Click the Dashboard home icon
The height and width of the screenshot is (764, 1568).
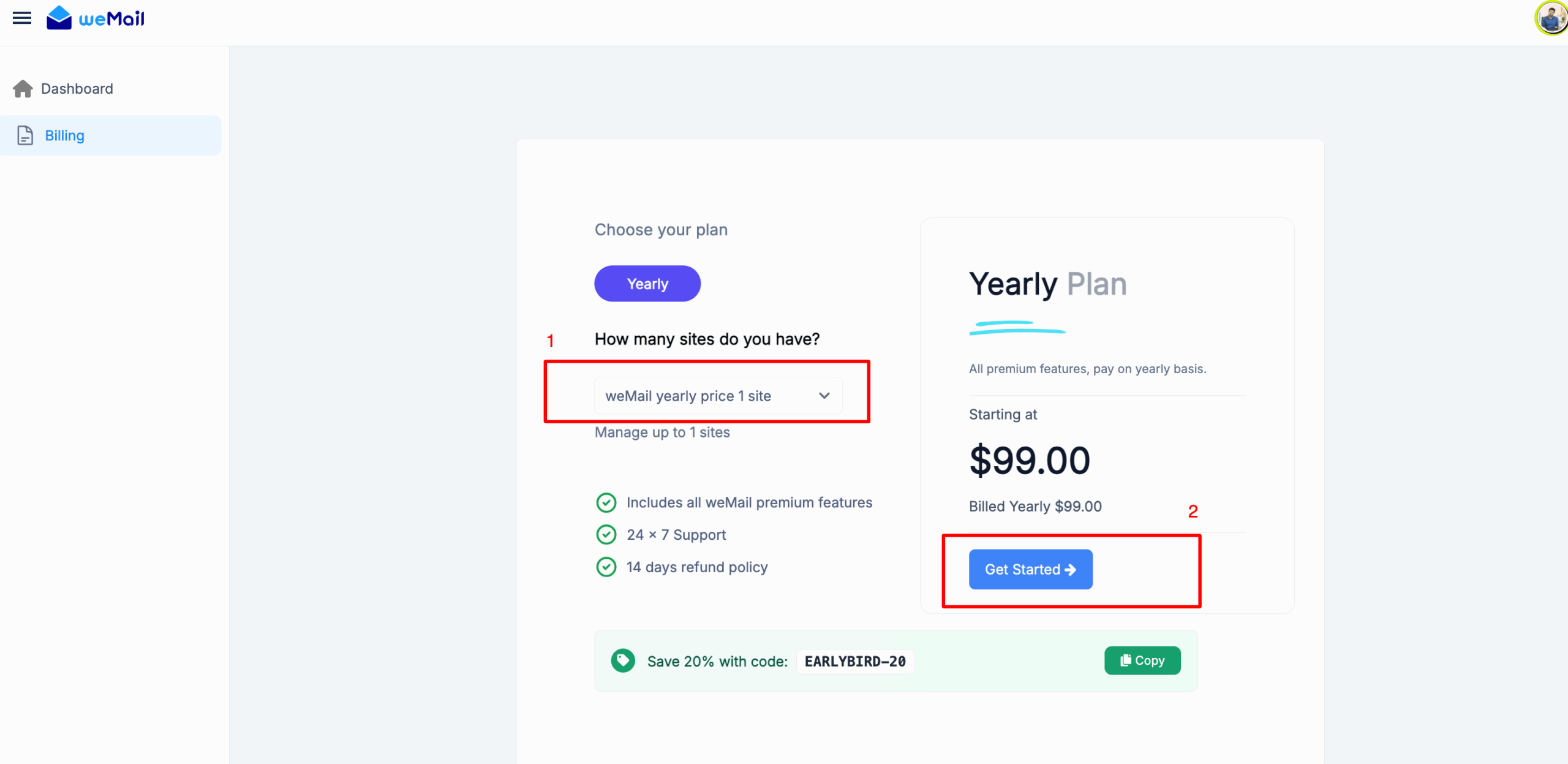pos(23,89)
